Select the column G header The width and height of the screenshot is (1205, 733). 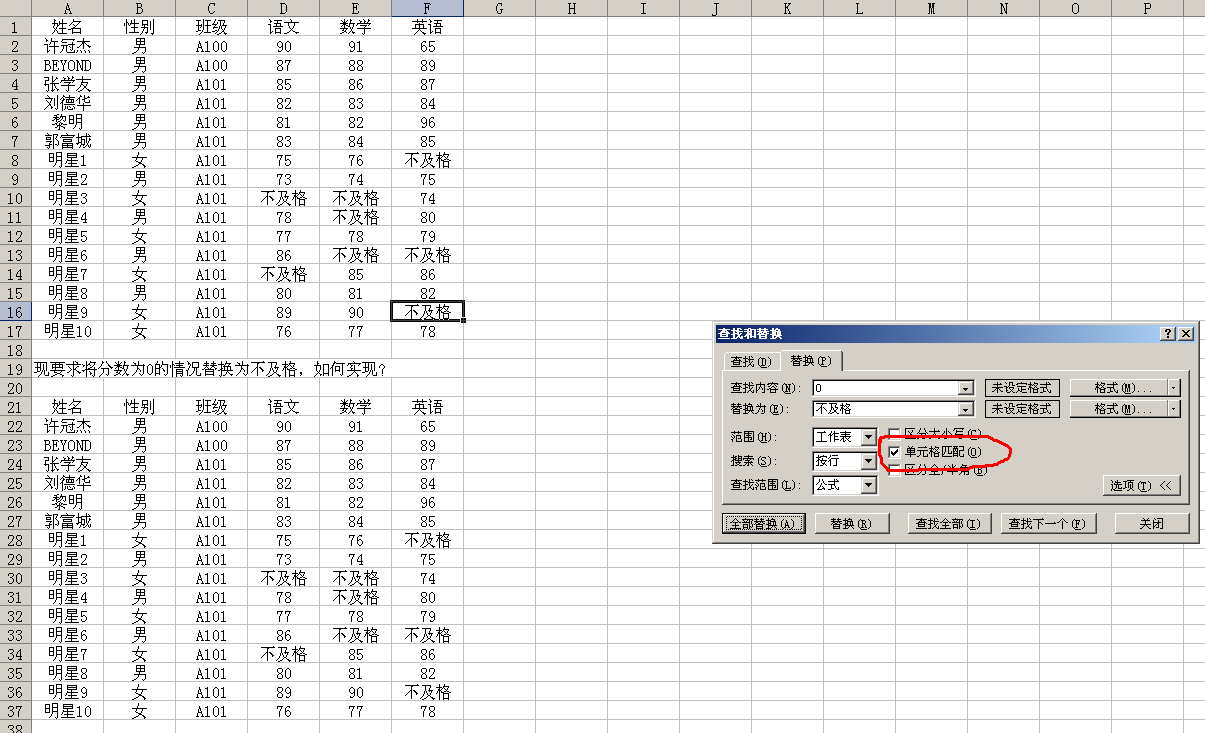pos(499,8)
